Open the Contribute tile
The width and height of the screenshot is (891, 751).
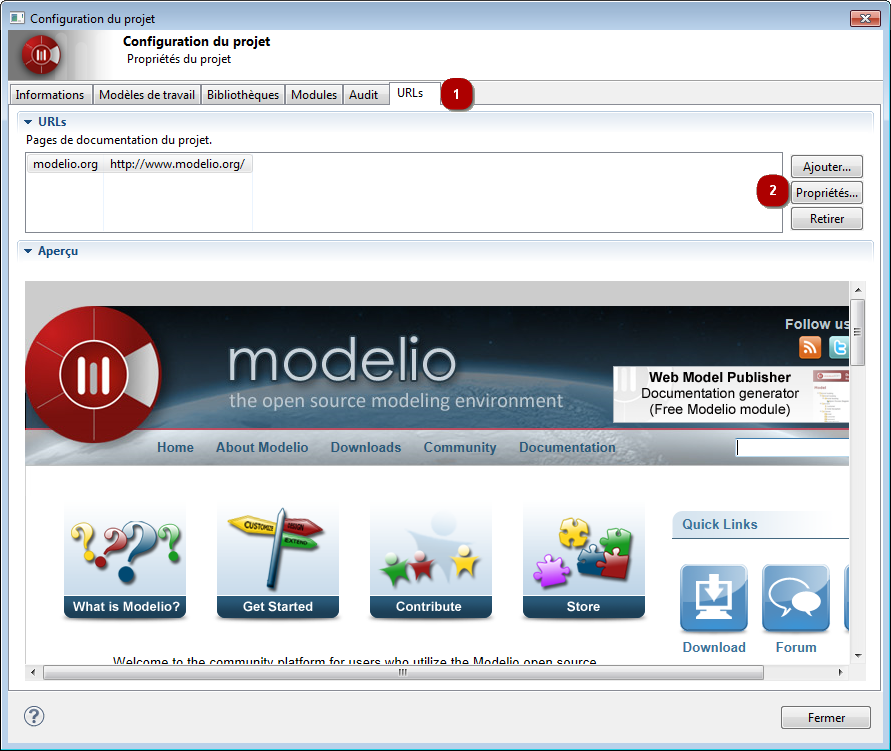[431, 561]
